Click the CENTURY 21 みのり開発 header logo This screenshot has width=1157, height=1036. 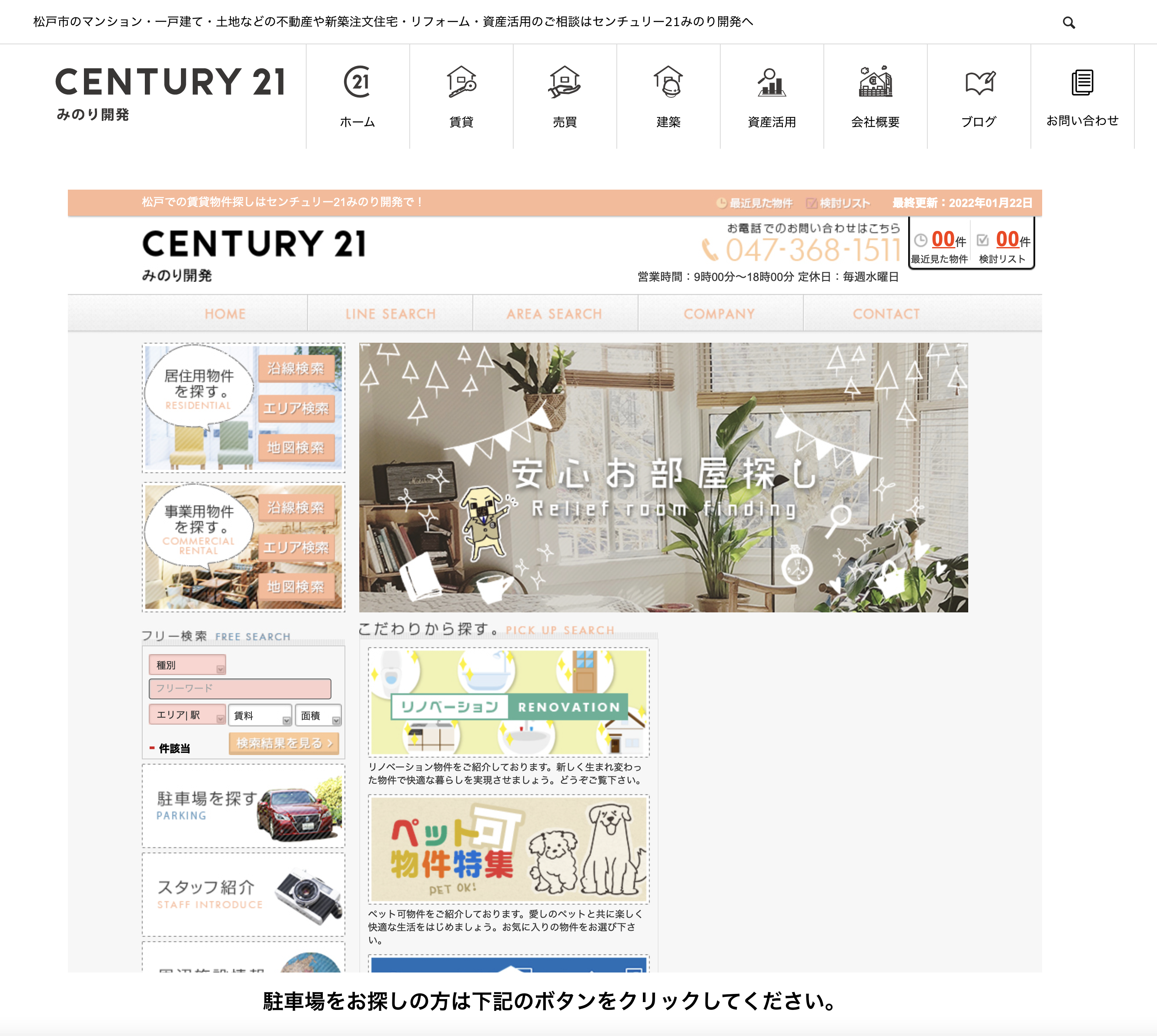pos(170,94)
